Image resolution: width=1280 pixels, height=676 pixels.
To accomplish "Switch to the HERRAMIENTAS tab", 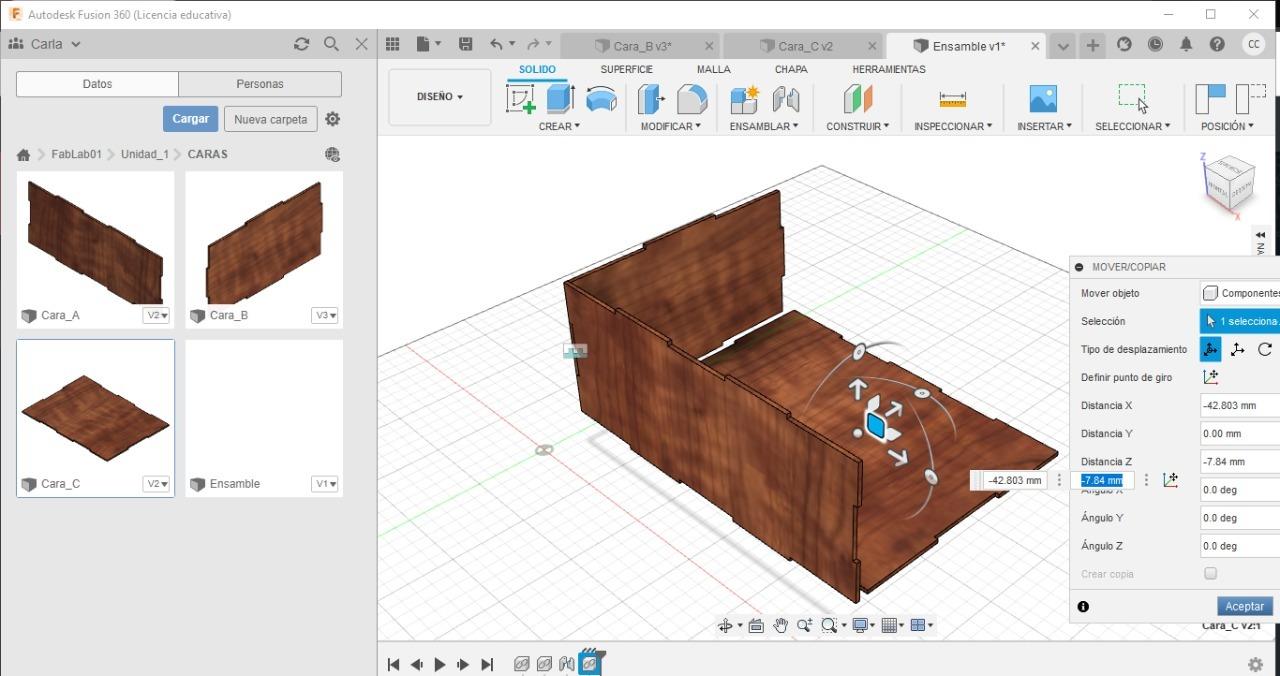I will 889,69.
